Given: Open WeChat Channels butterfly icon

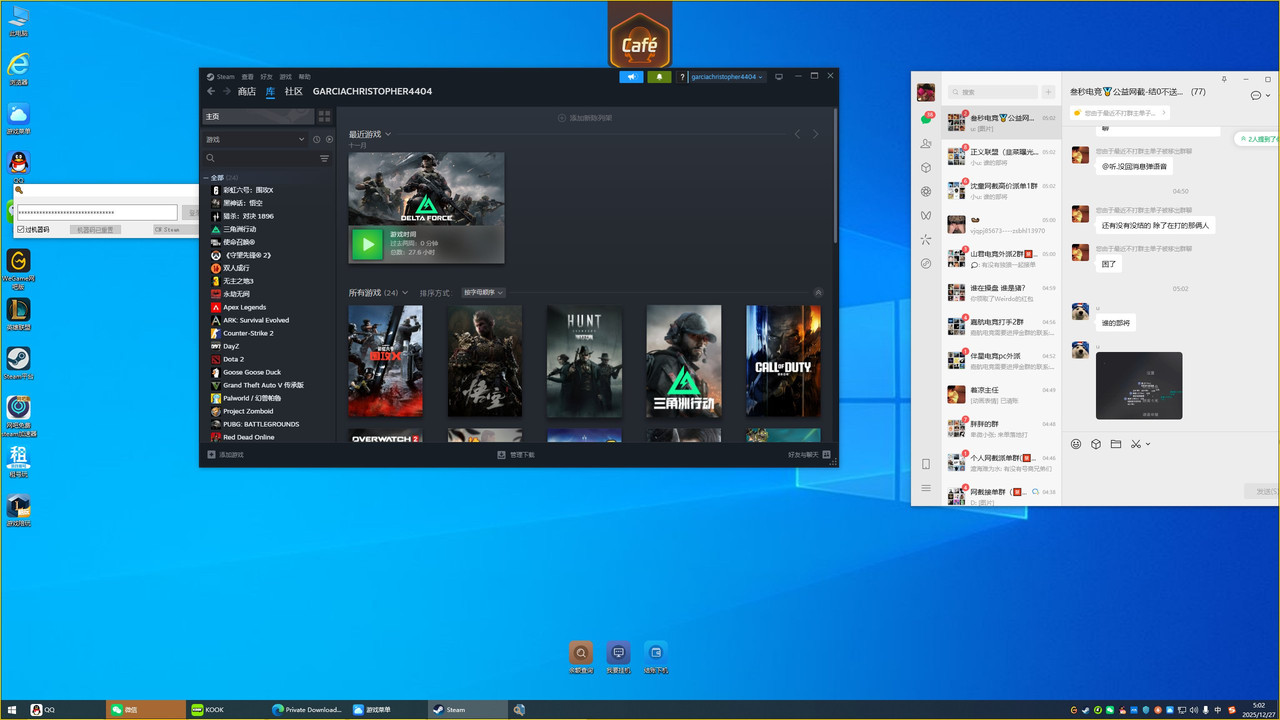Looking at the screenshot, I should (x=926, y=216).
